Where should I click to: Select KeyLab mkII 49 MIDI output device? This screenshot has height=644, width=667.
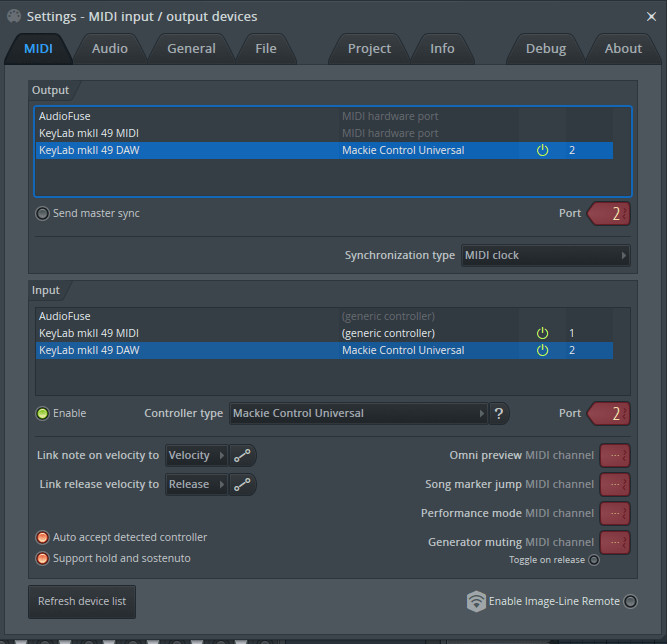[324, 133]
